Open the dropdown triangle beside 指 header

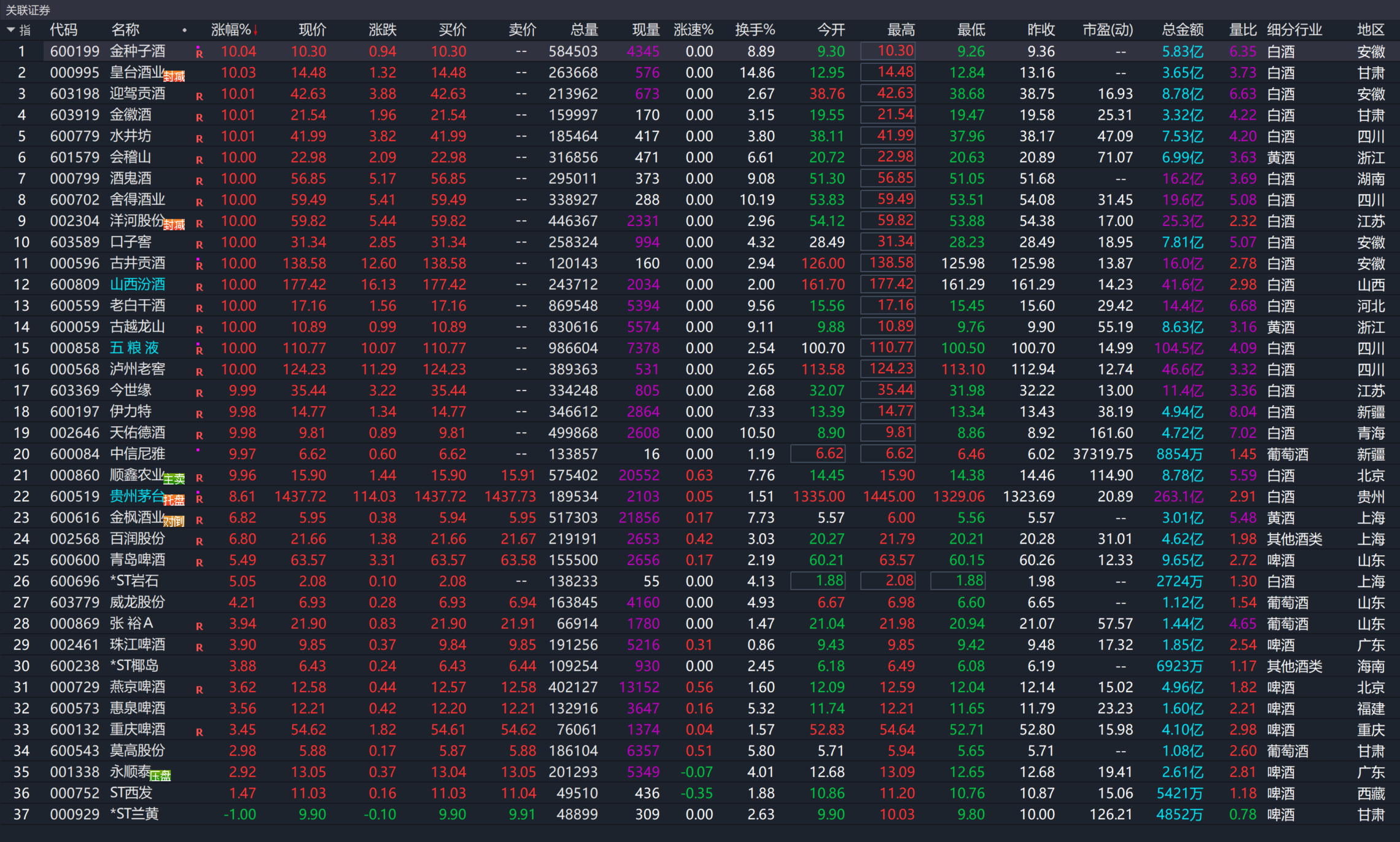coord(10,29)
